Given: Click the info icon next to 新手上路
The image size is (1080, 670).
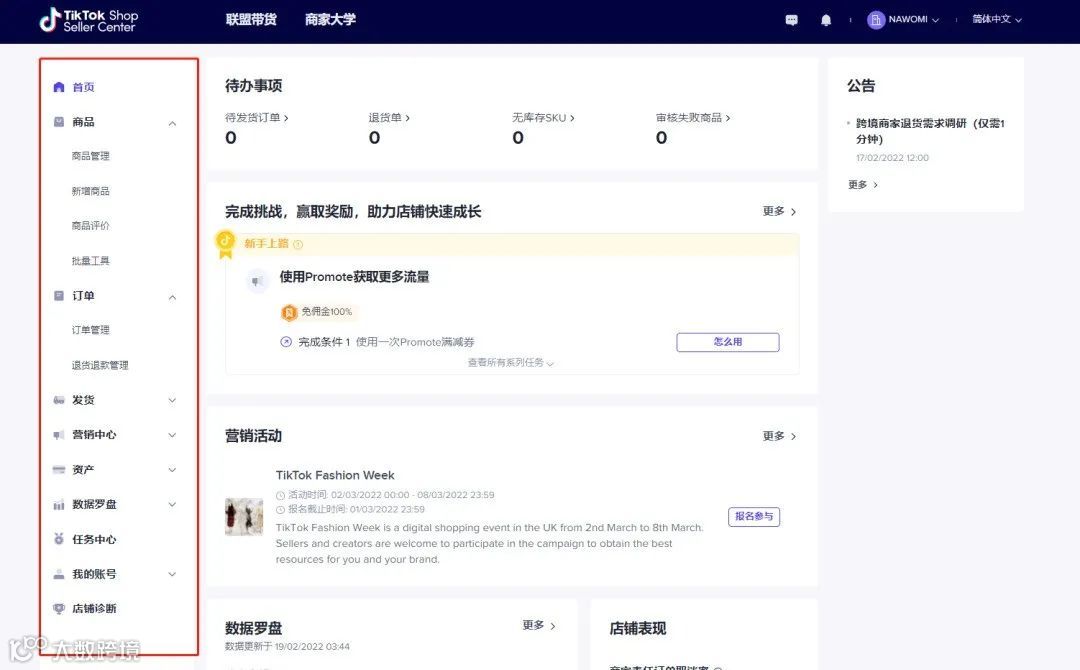Looking at the screenshot, I should tap(298, 244).
